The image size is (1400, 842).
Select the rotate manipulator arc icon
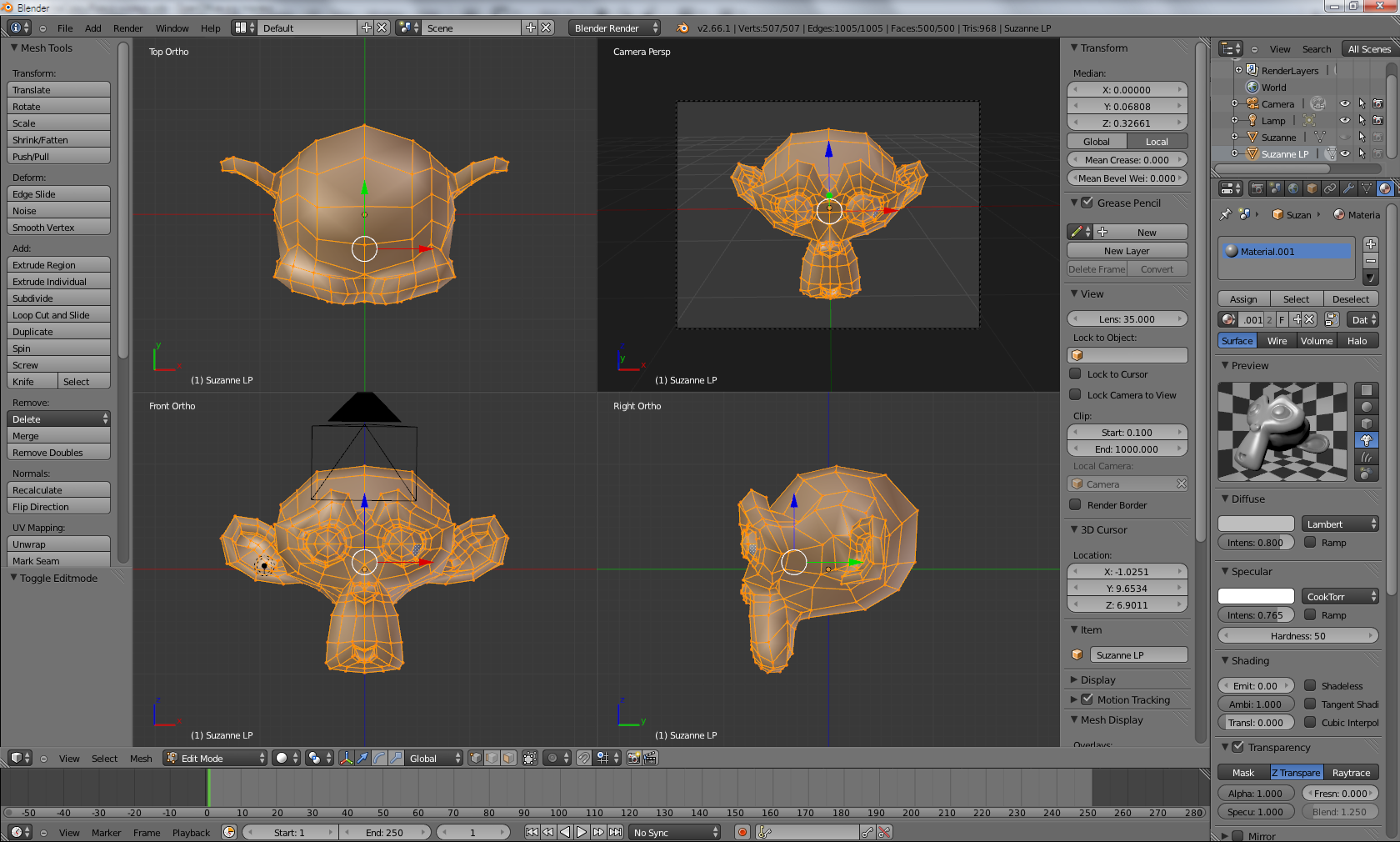click(379, 758)
